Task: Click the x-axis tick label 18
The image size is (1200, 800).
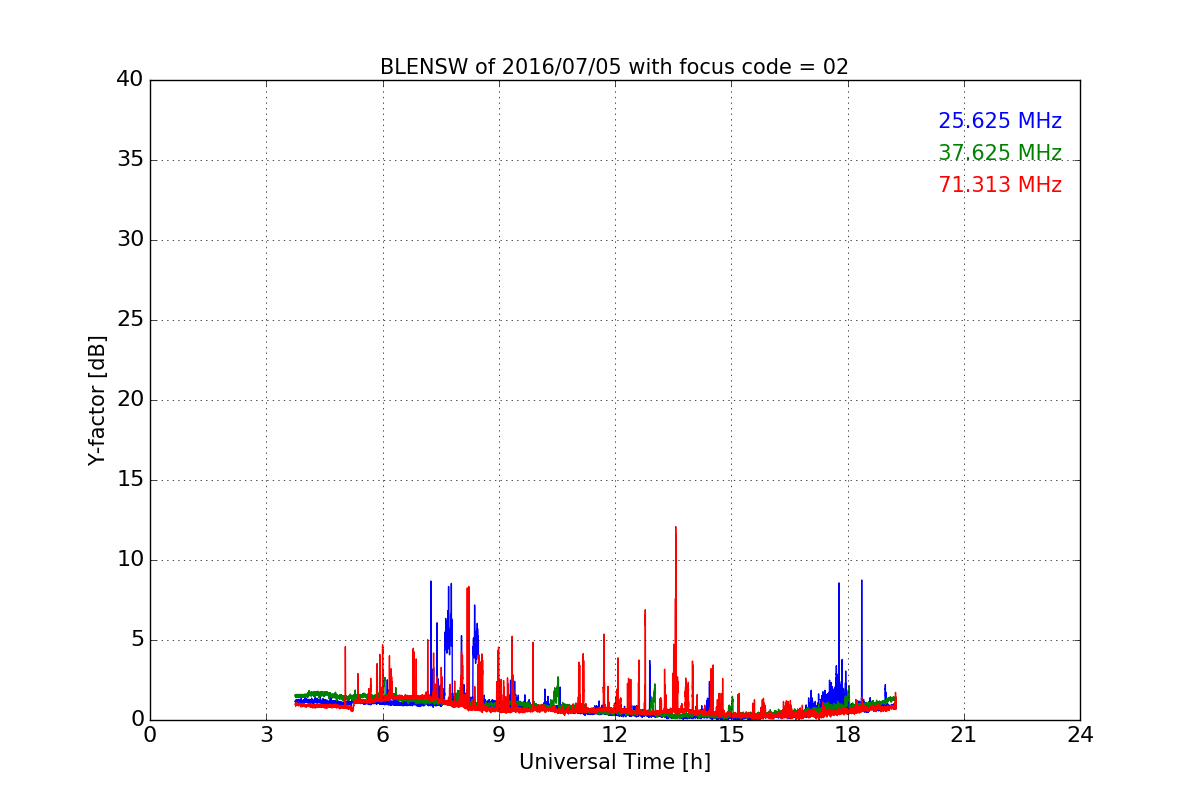Action: point(848,735)
